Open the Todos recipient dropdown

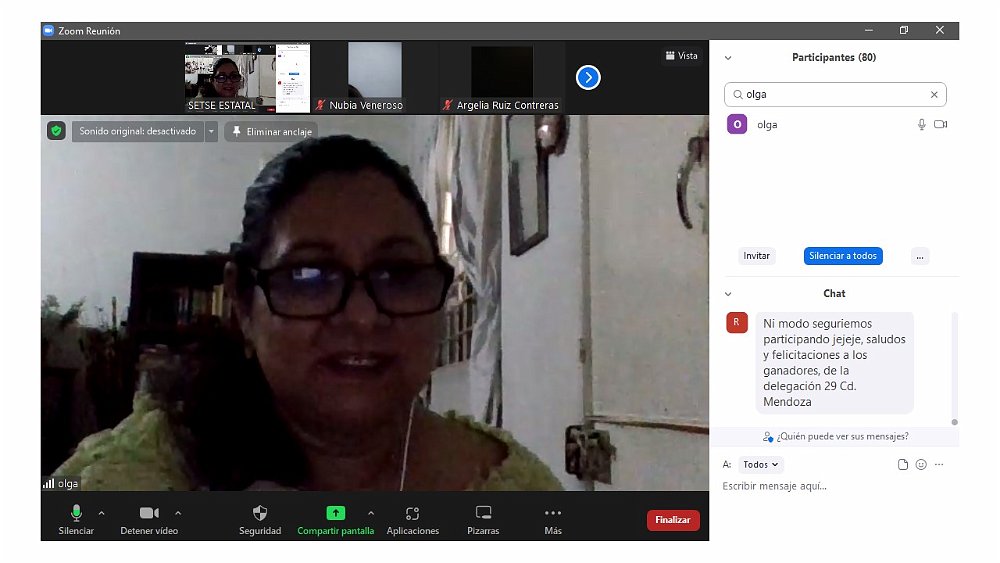(761, 464)
